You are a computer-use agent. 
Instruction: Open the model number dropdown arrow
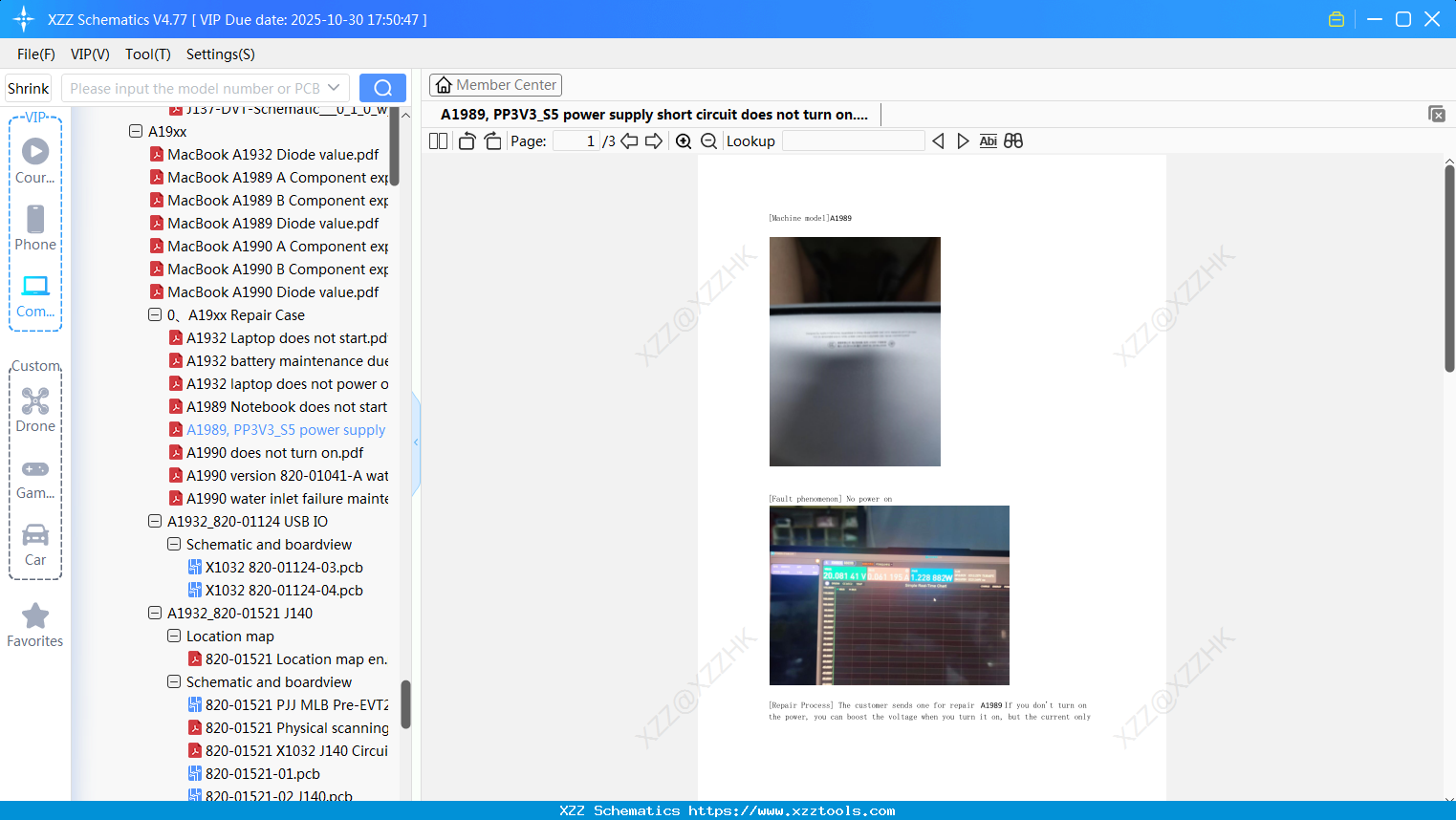pos(334,88)
